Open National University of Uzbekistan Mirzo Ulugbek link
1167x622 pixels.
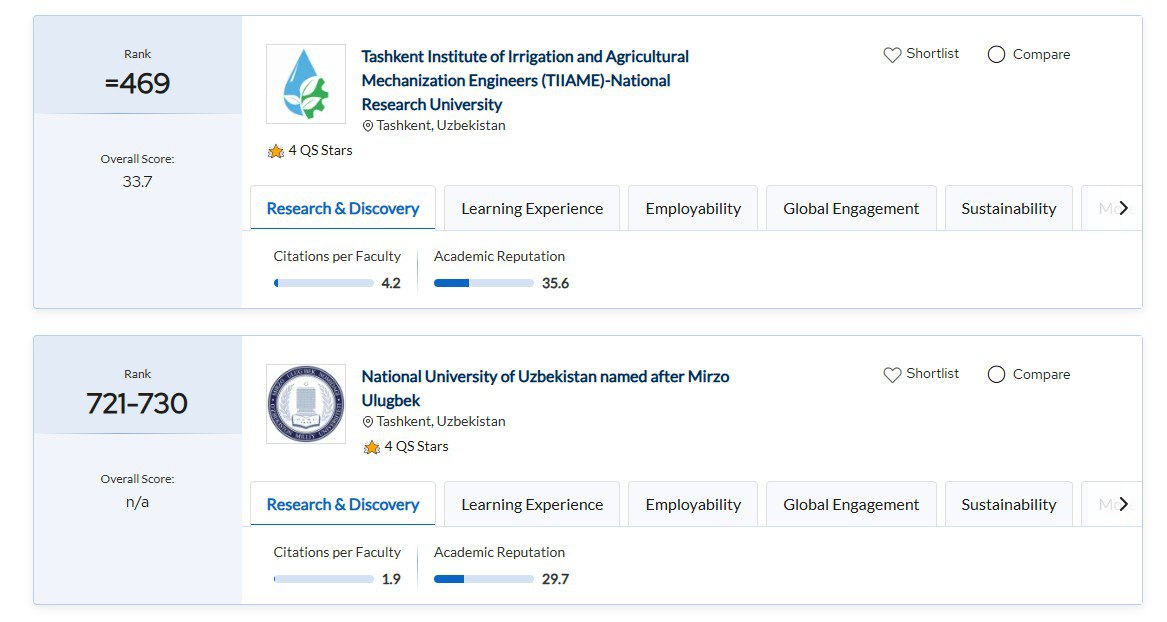[x=545, y=377]
